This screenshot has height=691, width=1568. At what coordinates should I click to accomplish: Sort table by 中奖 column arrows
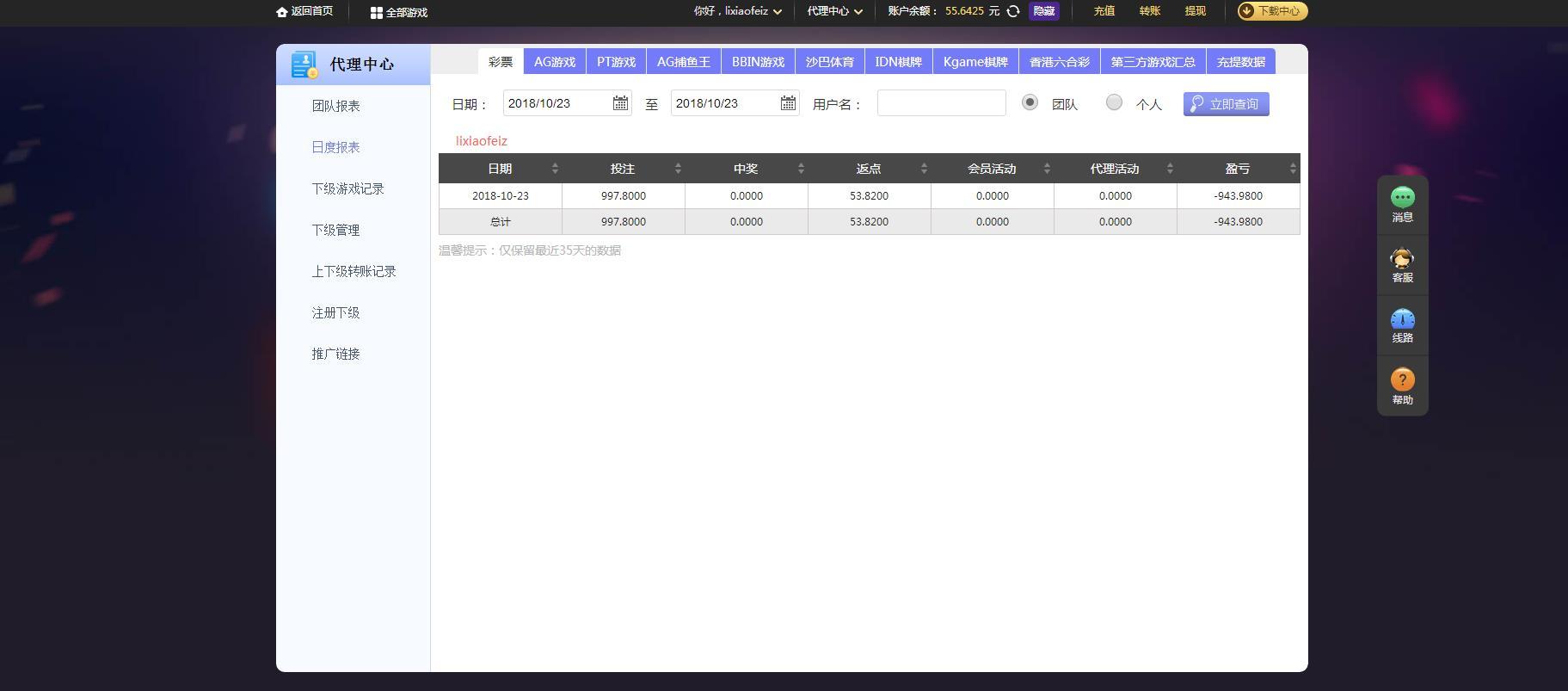(x=801, y=169)
